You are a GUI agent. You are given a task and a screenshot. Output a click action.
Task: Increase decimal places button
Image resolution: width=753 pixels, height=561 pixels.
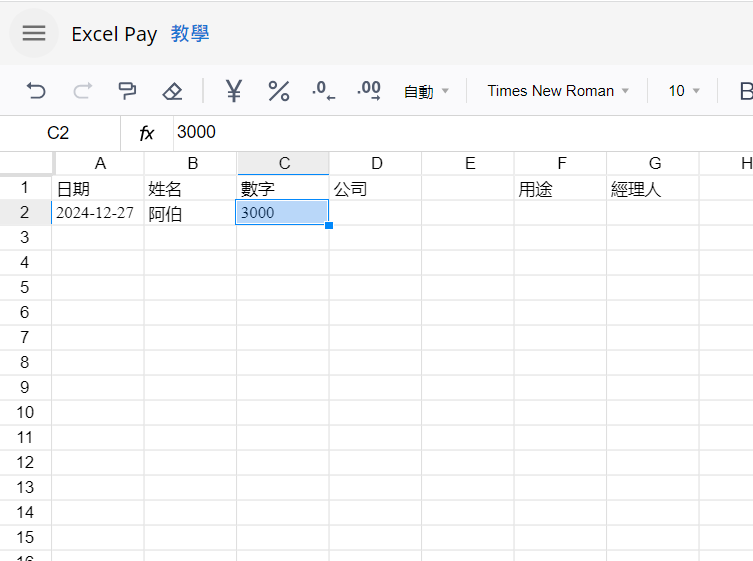tap(369, 91)
